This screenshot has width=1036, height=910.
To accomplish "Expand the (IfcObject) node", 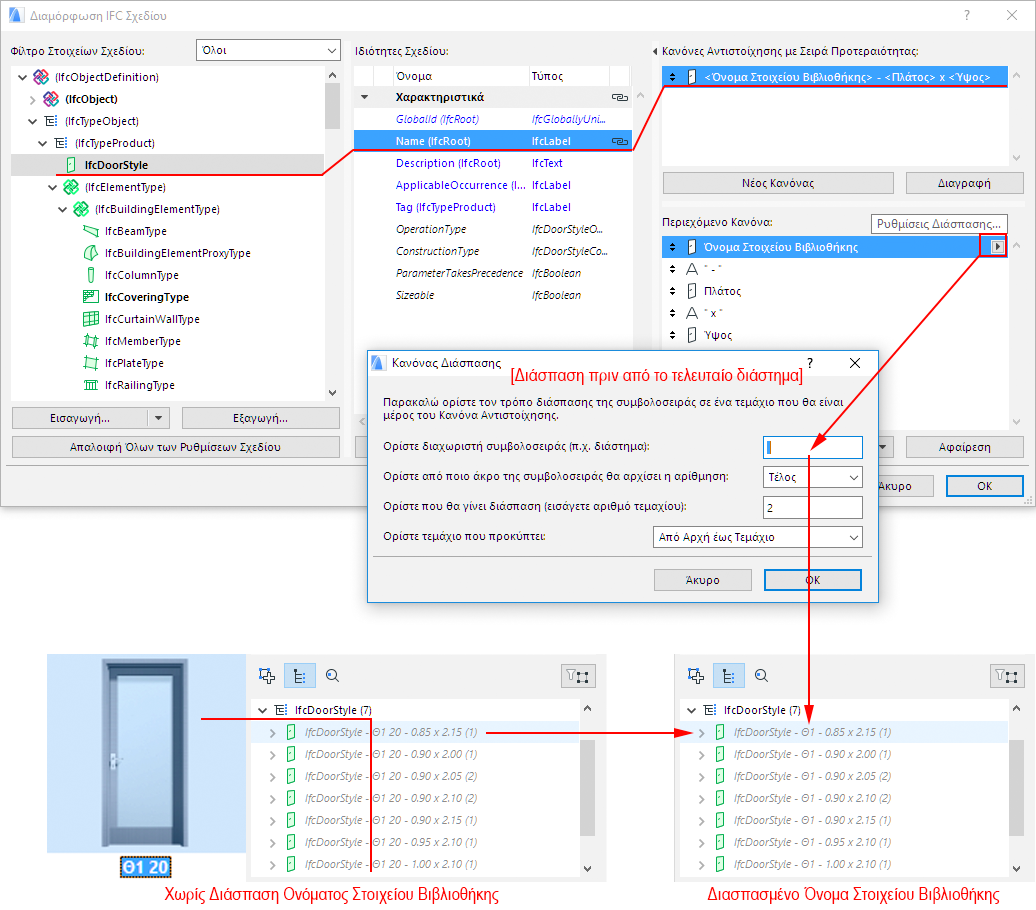I will 32,100.
